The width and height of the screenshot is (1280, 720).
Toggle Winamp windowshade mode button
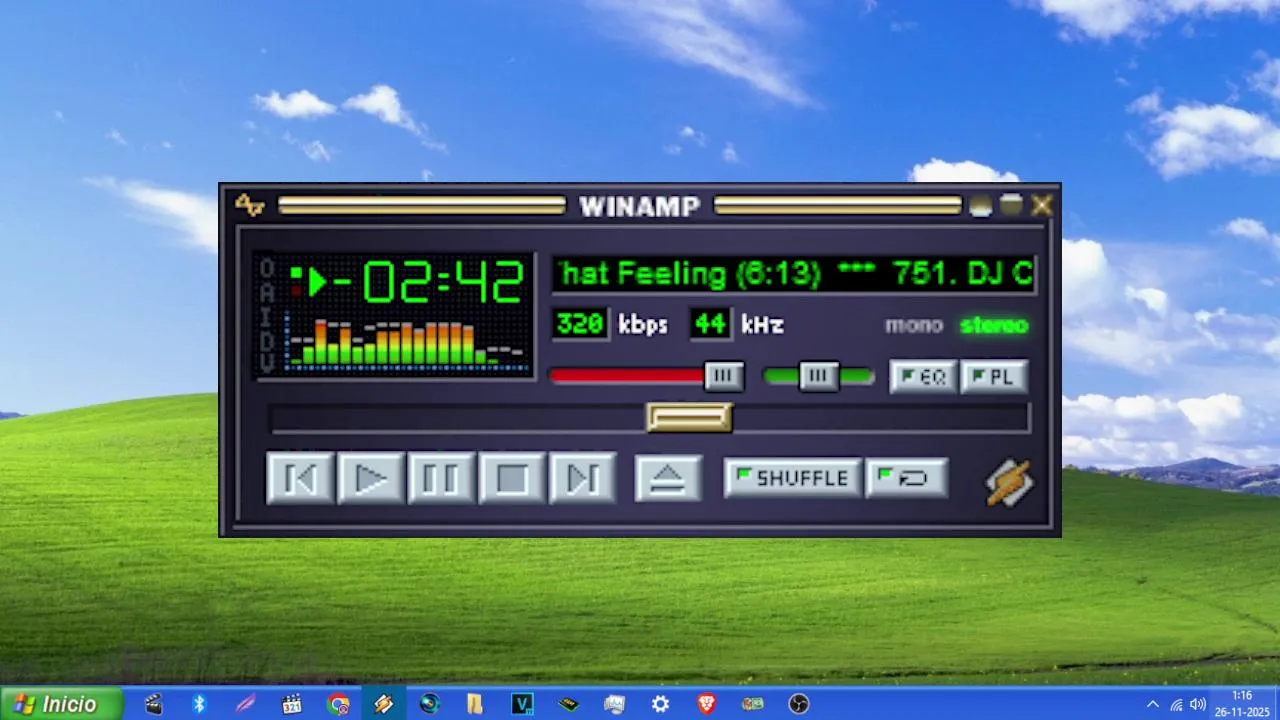tap(1011, 205)
